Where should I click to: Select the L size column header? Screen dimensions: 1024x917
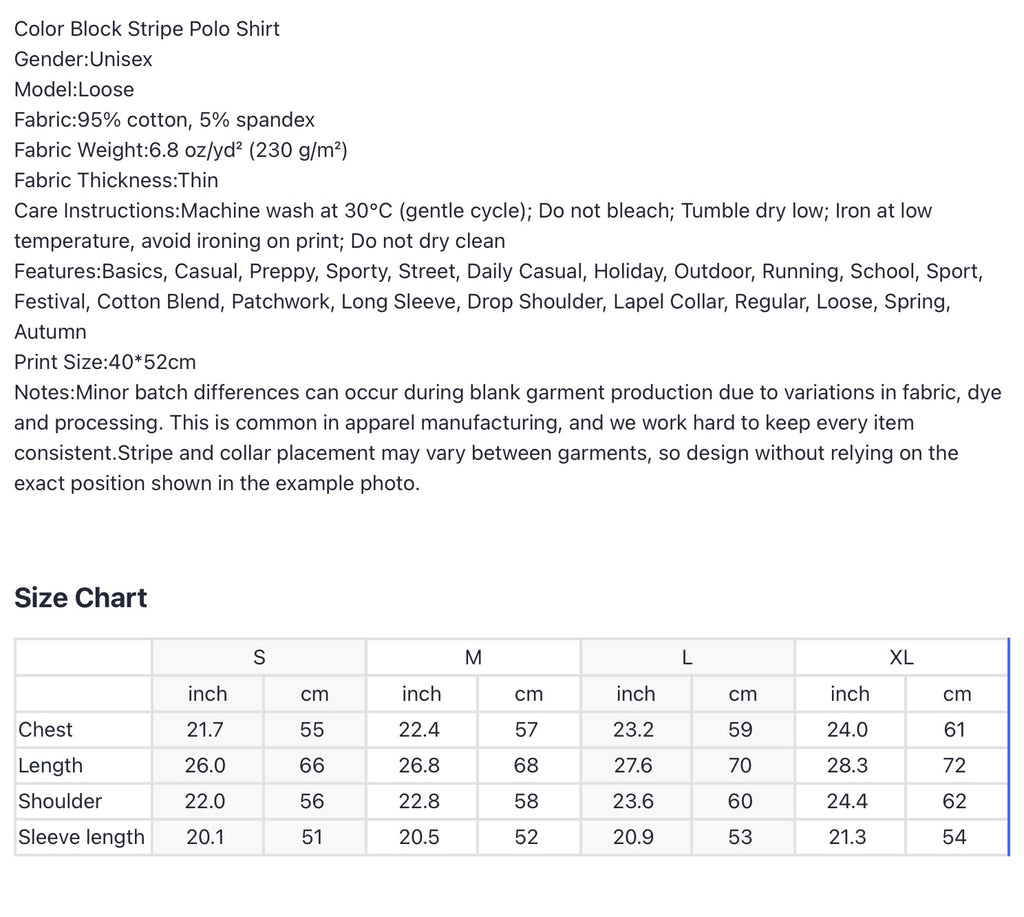(688, 657)
